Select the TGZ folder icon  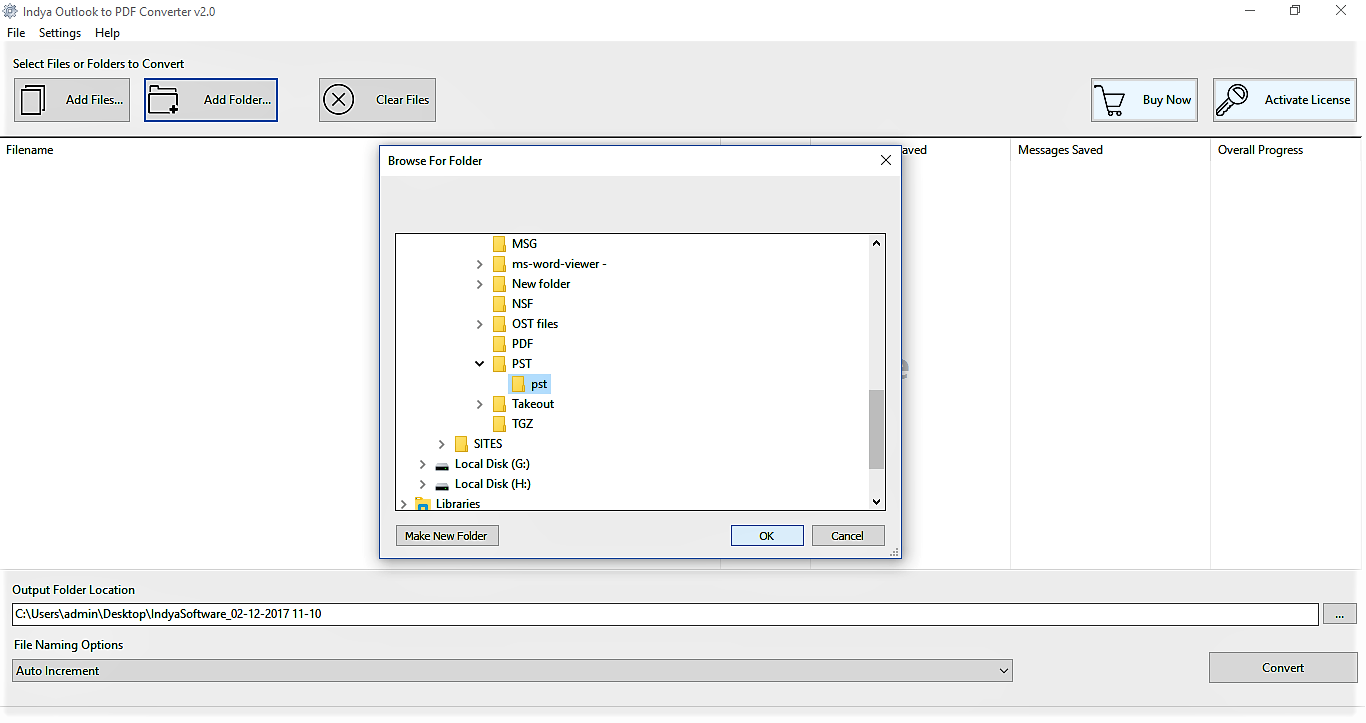coord(499,424)
